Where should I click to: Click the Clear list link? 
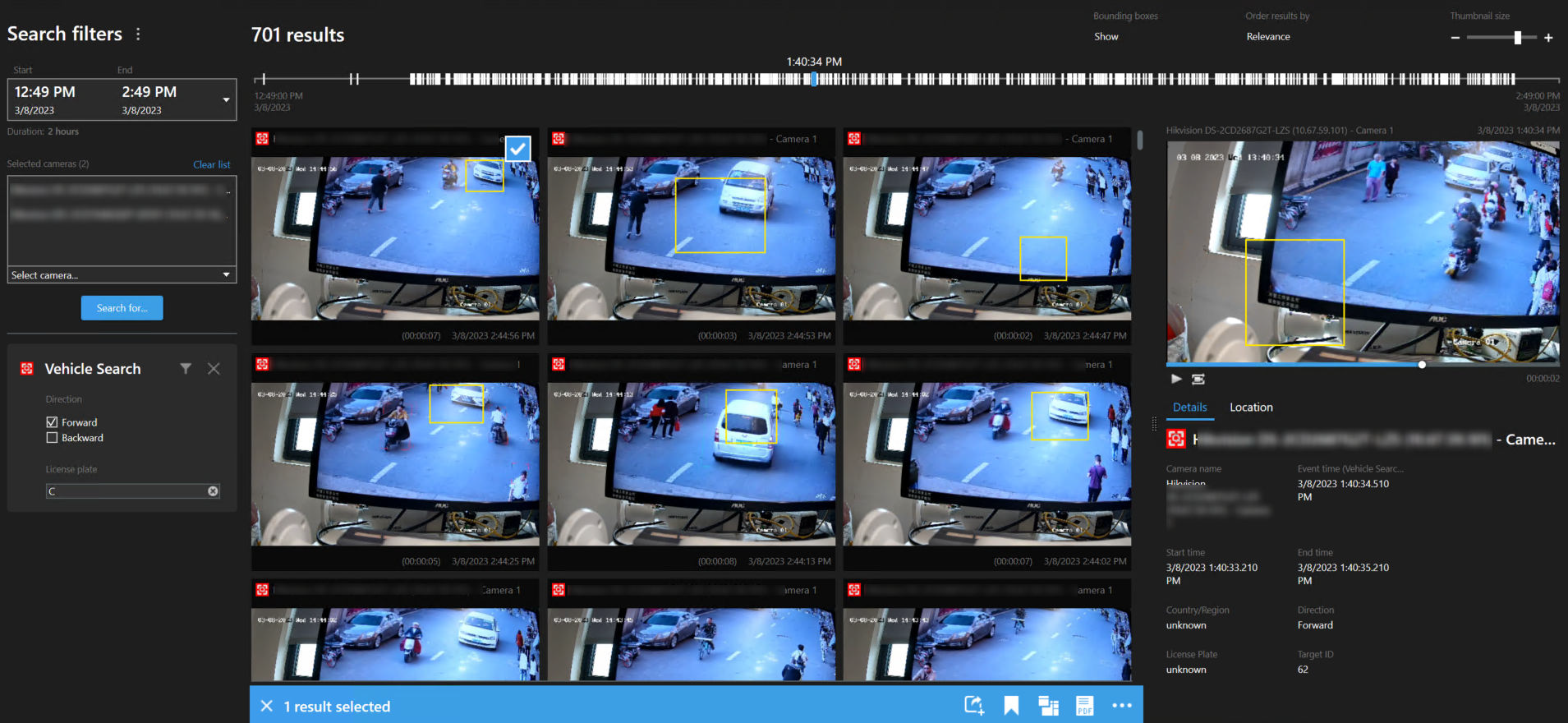pyautogui.click(x=211, y=164)
